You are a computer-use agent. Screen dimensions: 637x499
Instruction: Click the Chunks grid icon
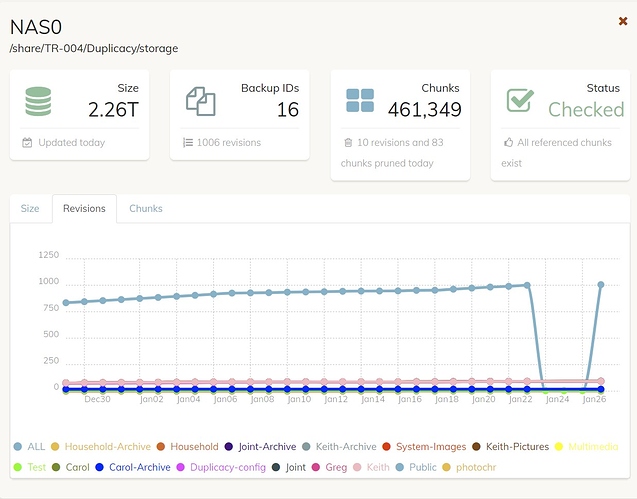(360, 100)
